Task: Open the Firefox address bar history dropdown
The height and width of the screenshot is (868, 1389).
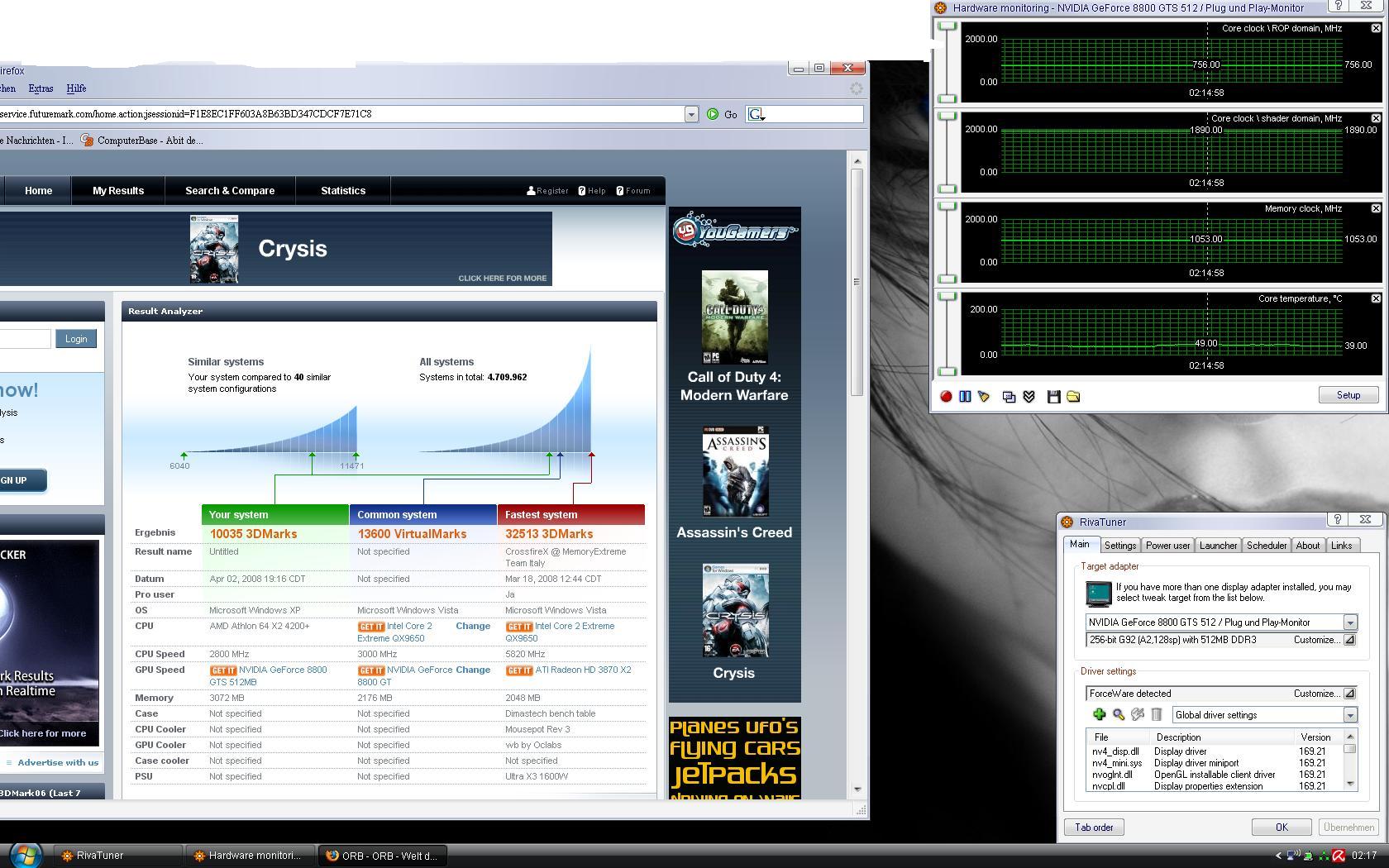Action: tap(691, 114)
